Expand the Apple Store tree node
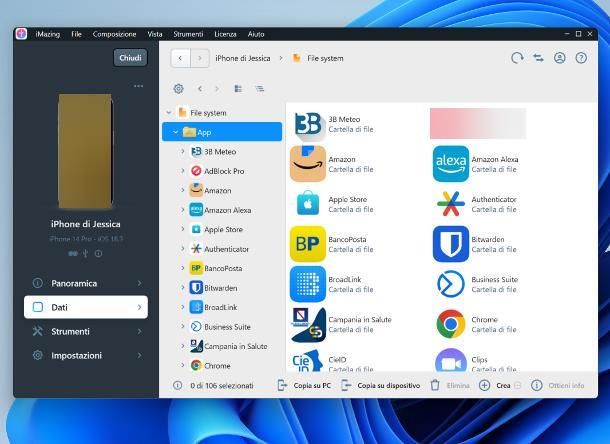The image size is (610, 444). pyautogui.click(x=182, y=229)
